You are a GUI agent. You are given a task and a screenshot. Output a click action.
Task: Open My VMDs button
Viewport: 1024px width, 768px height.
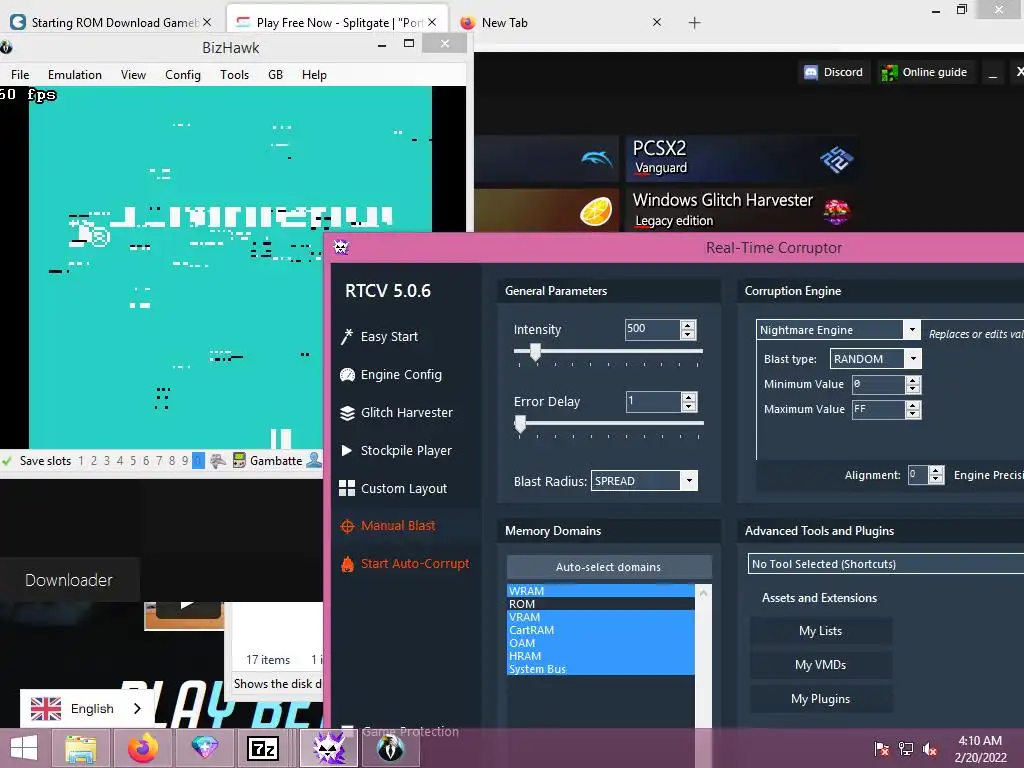pyautogui.click(x=821, y=665)
